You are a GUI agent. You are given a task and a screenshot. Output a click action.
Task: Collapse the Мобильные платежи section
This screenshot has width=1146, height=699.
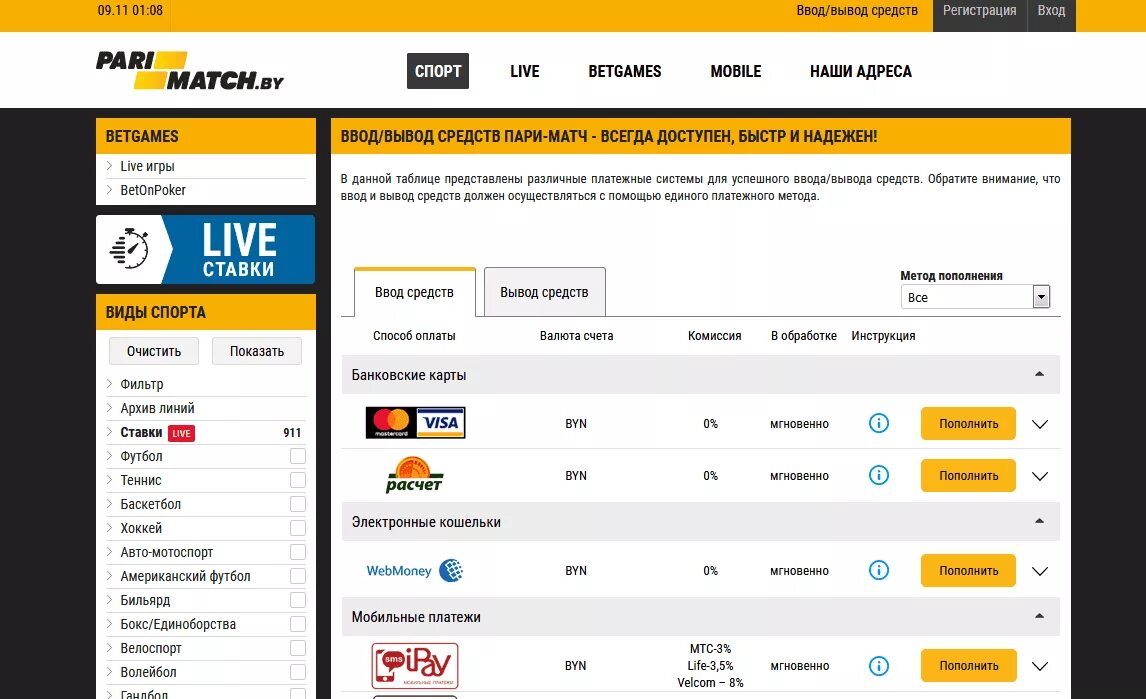click(x=1039, y=616)
